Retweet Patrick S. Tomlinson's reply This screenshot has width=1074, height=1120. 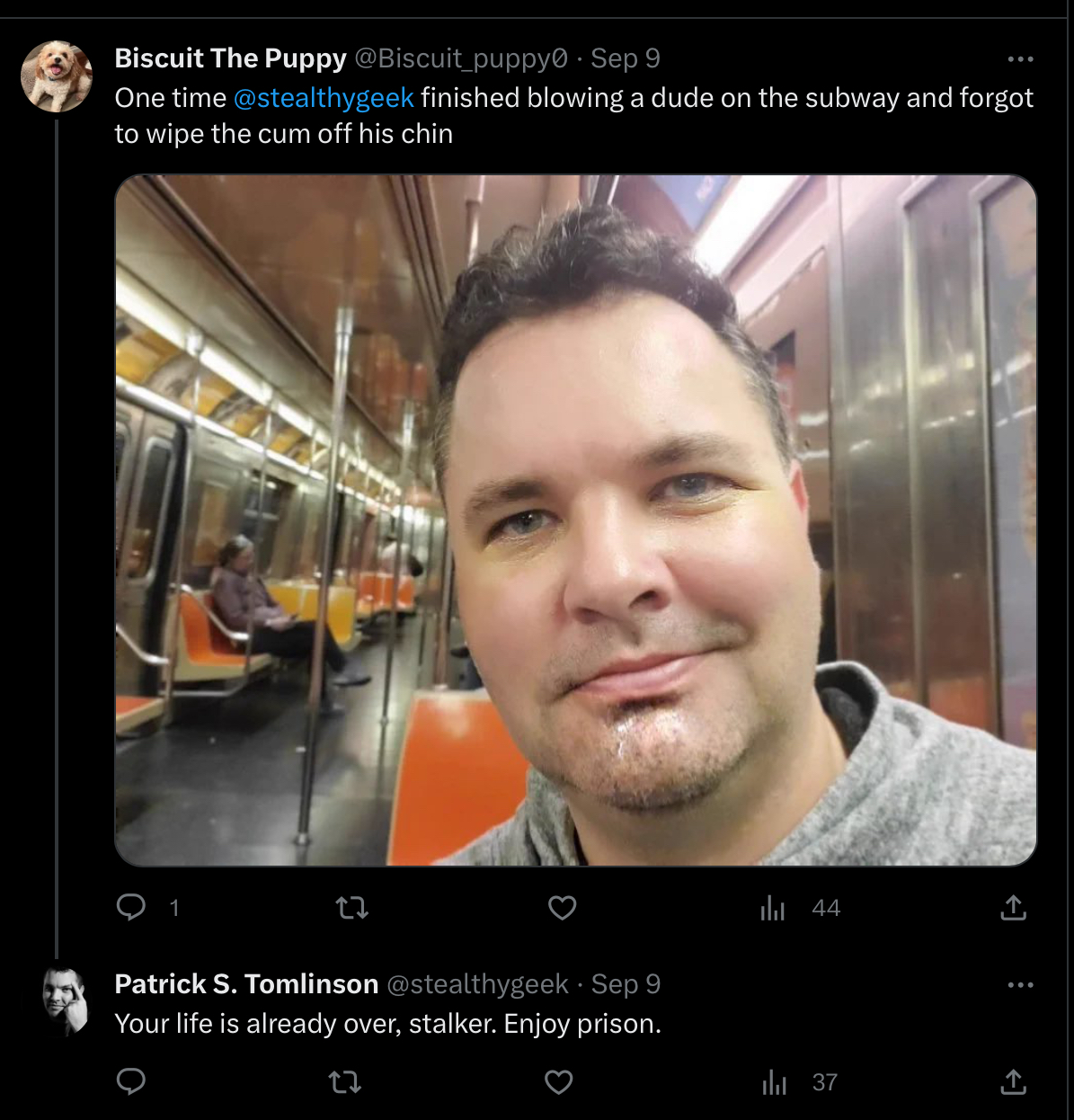pyautogui.click(x=345, y=1082)
